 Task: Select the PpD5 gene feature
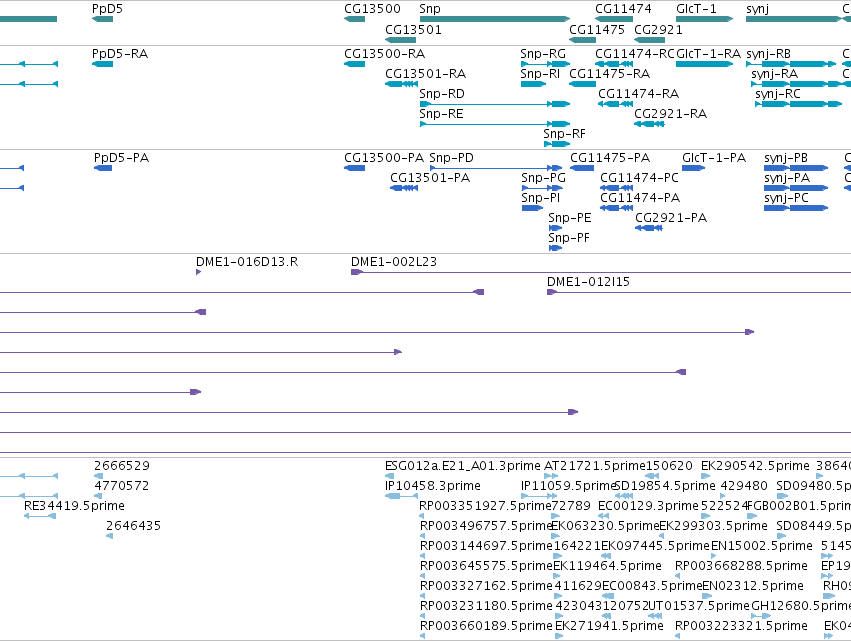pyautogui.click(x=103, y=19)
